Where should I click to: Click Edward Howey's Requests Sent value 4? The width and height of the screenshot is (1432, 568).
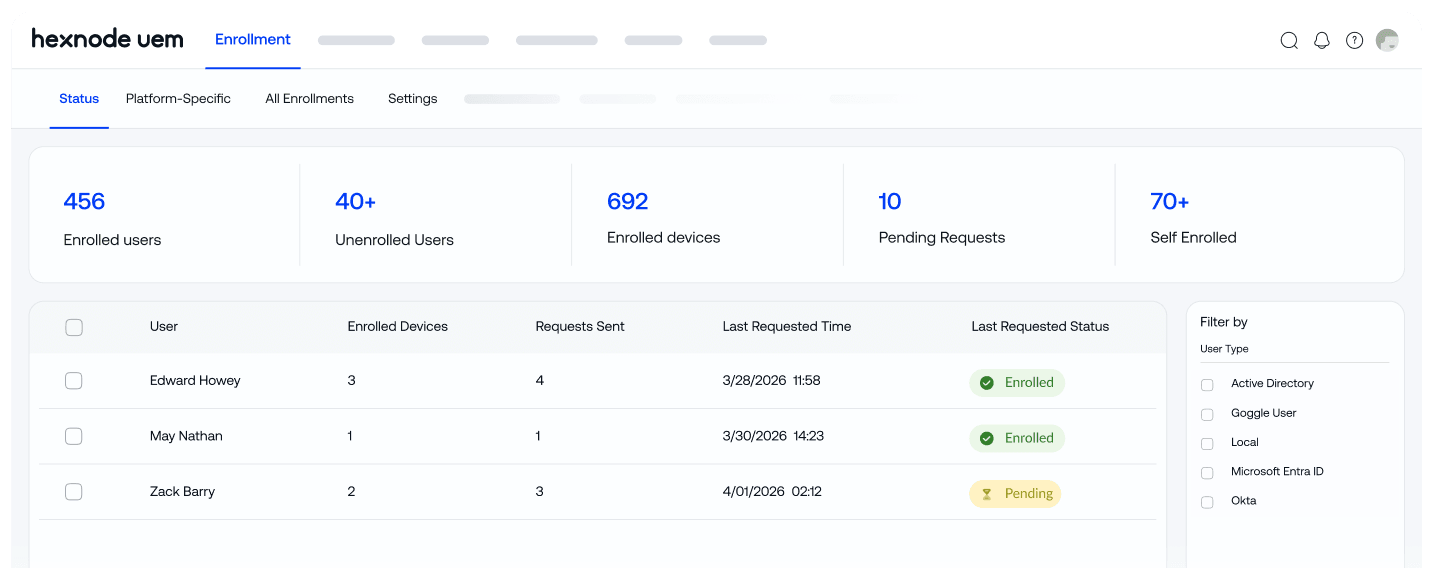point(540,380)
